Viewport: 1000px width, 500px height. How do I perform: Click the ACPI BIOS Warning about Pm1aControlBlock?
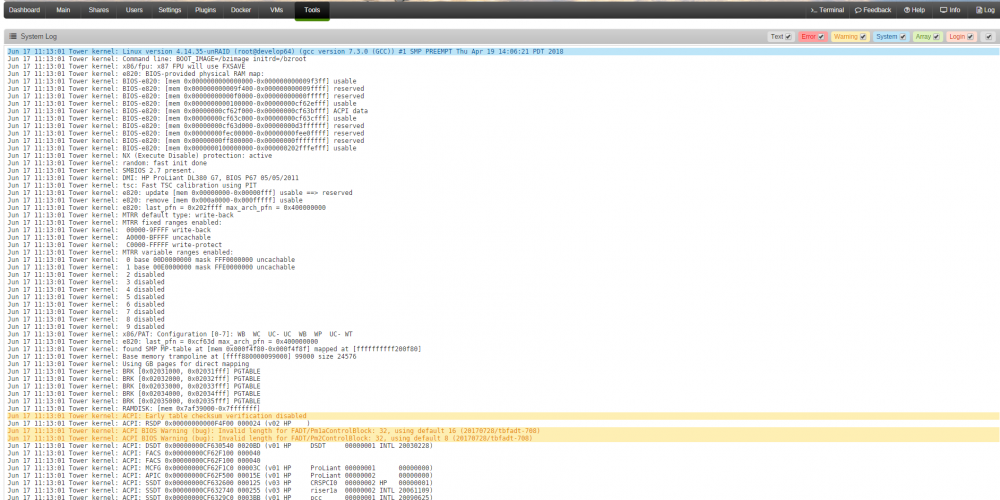click(x=503, y=430)
